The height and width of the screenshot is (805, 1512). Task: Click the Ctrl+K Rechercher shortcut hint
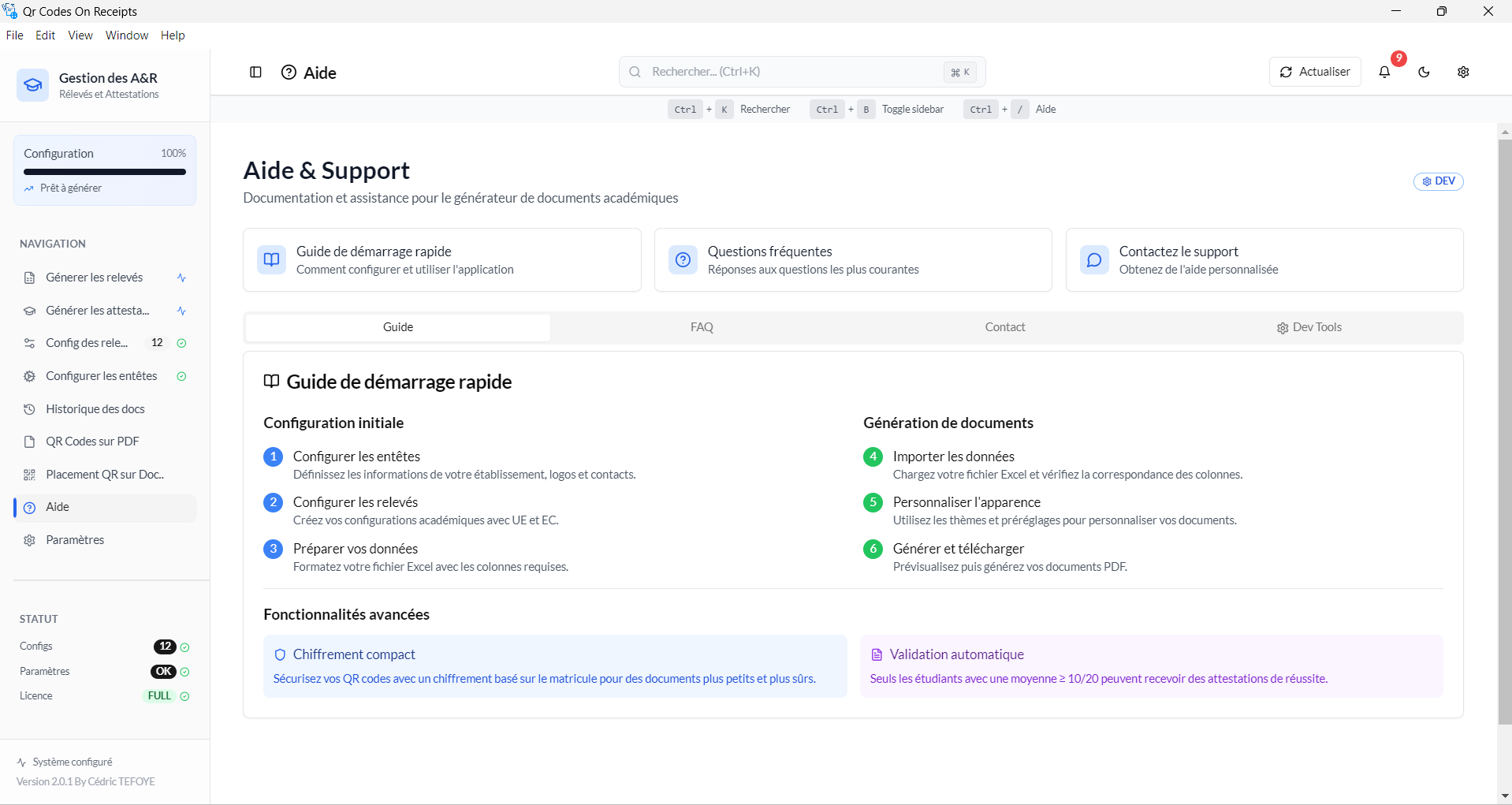click(729, 110)
